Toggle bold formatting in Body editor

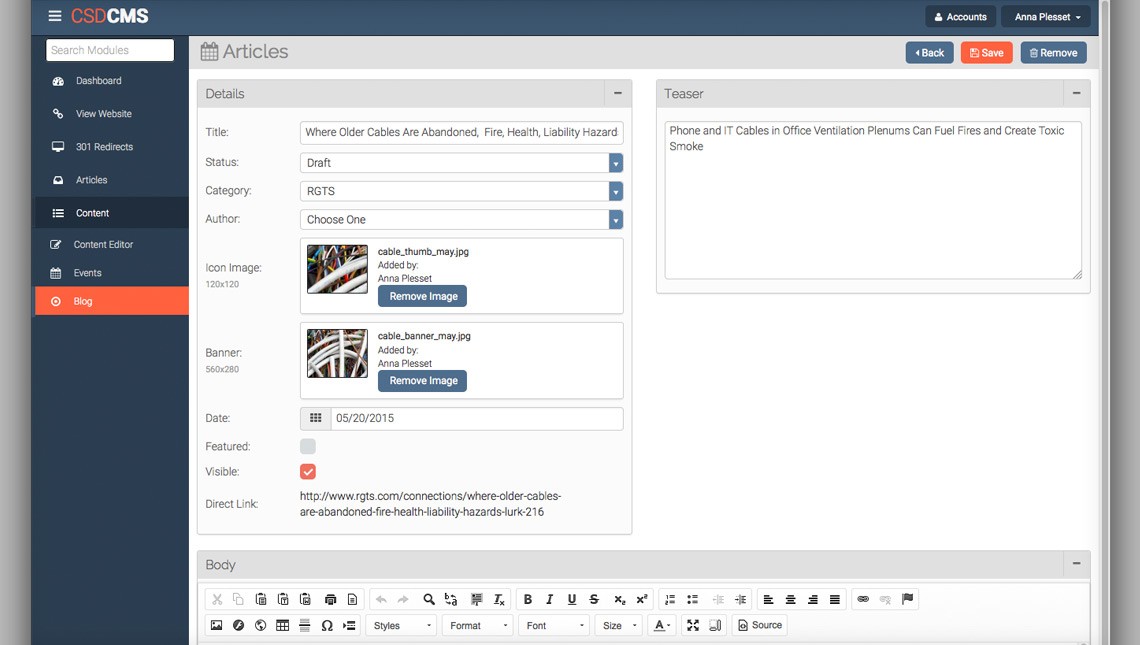[x=528, y=600]
